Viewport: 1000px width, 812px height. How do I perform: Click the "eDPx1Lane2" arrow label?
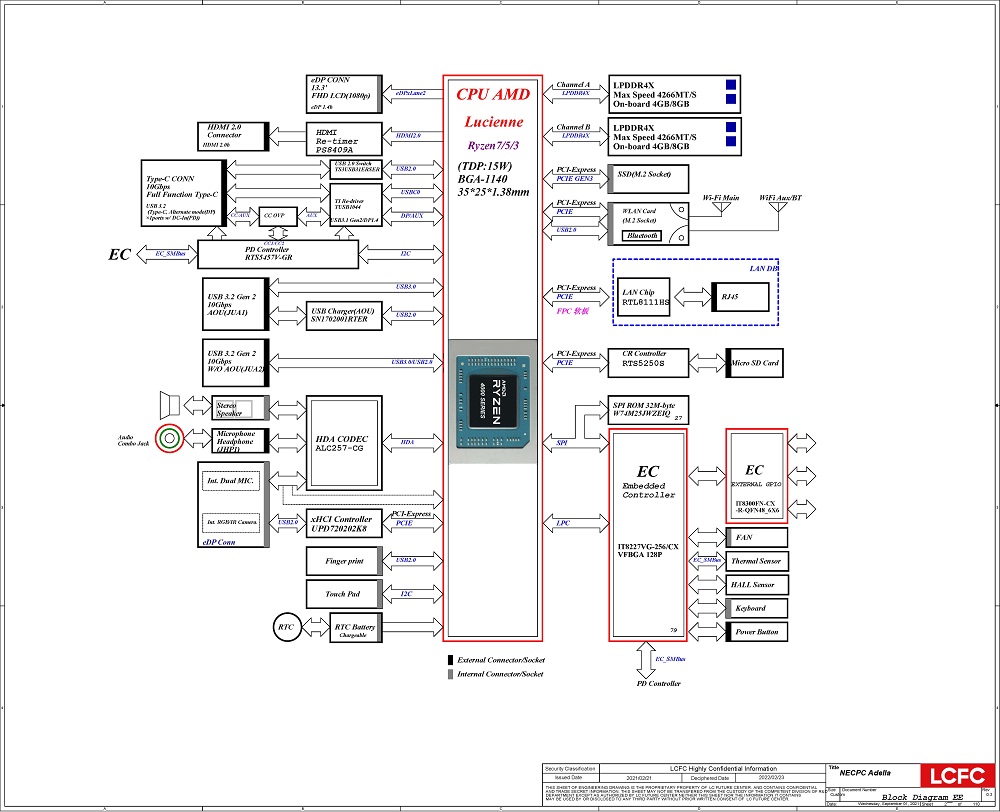410,94
